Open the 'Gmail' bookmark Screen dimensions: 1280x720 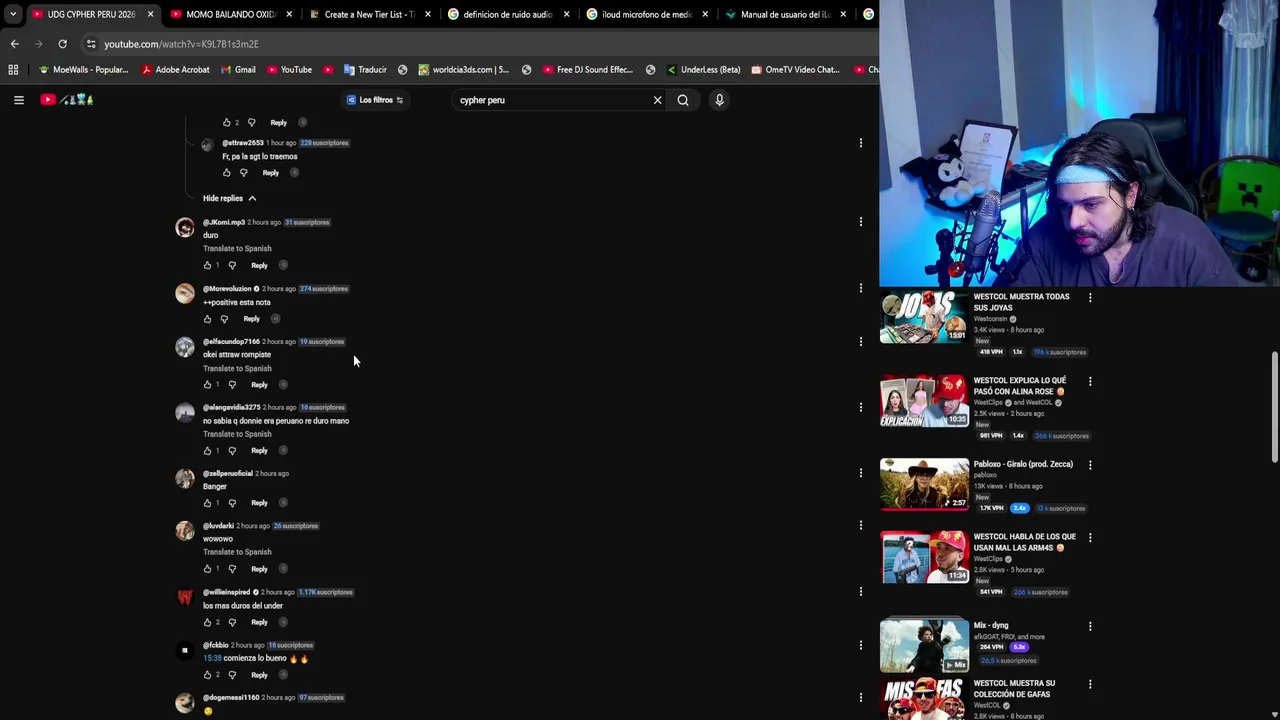238,70
